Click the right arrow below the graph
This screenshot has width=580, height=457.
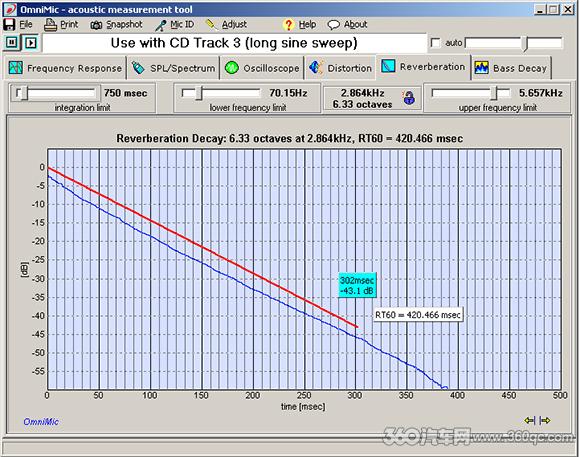pos(545,420)
